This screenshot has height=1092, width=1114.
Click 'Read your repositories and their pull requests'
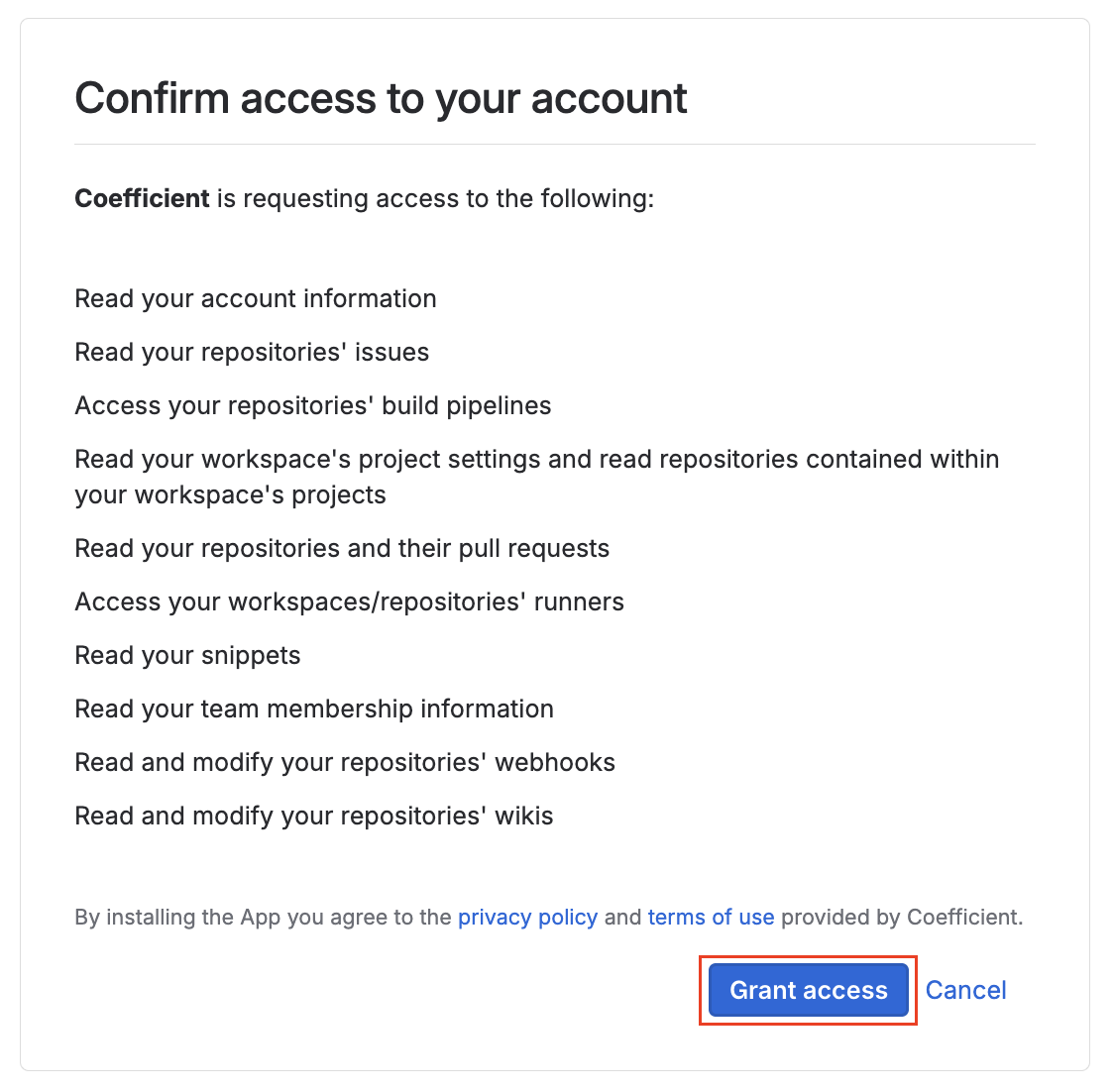click(x=343, y=549)
